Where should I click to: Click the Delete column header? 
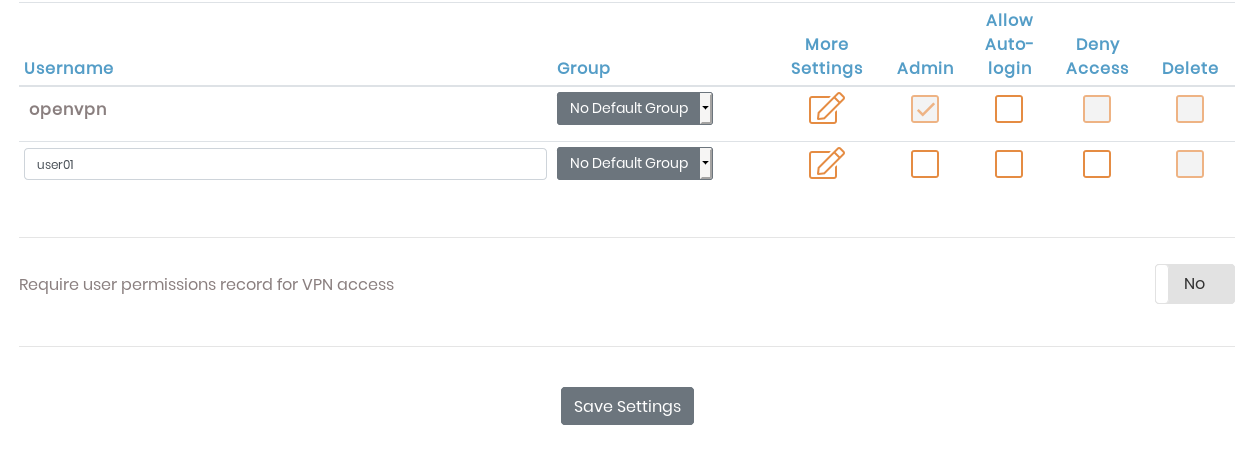[1190, 68]
